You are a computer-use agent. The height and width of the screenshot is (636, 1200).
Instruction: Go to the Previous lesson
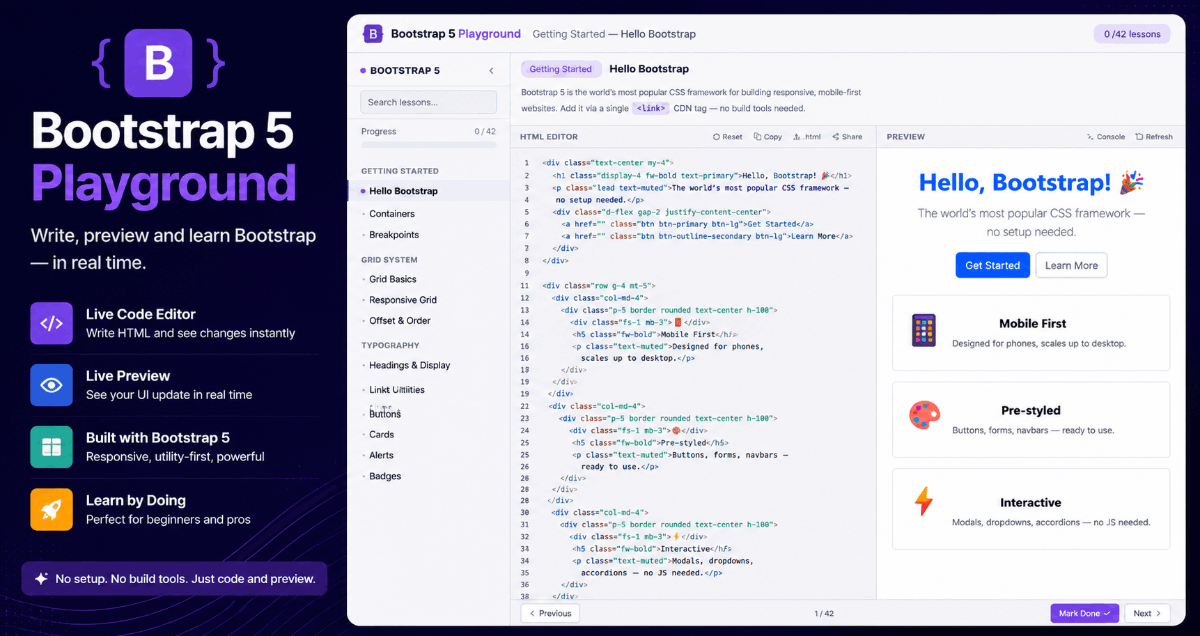coord(550,613)
